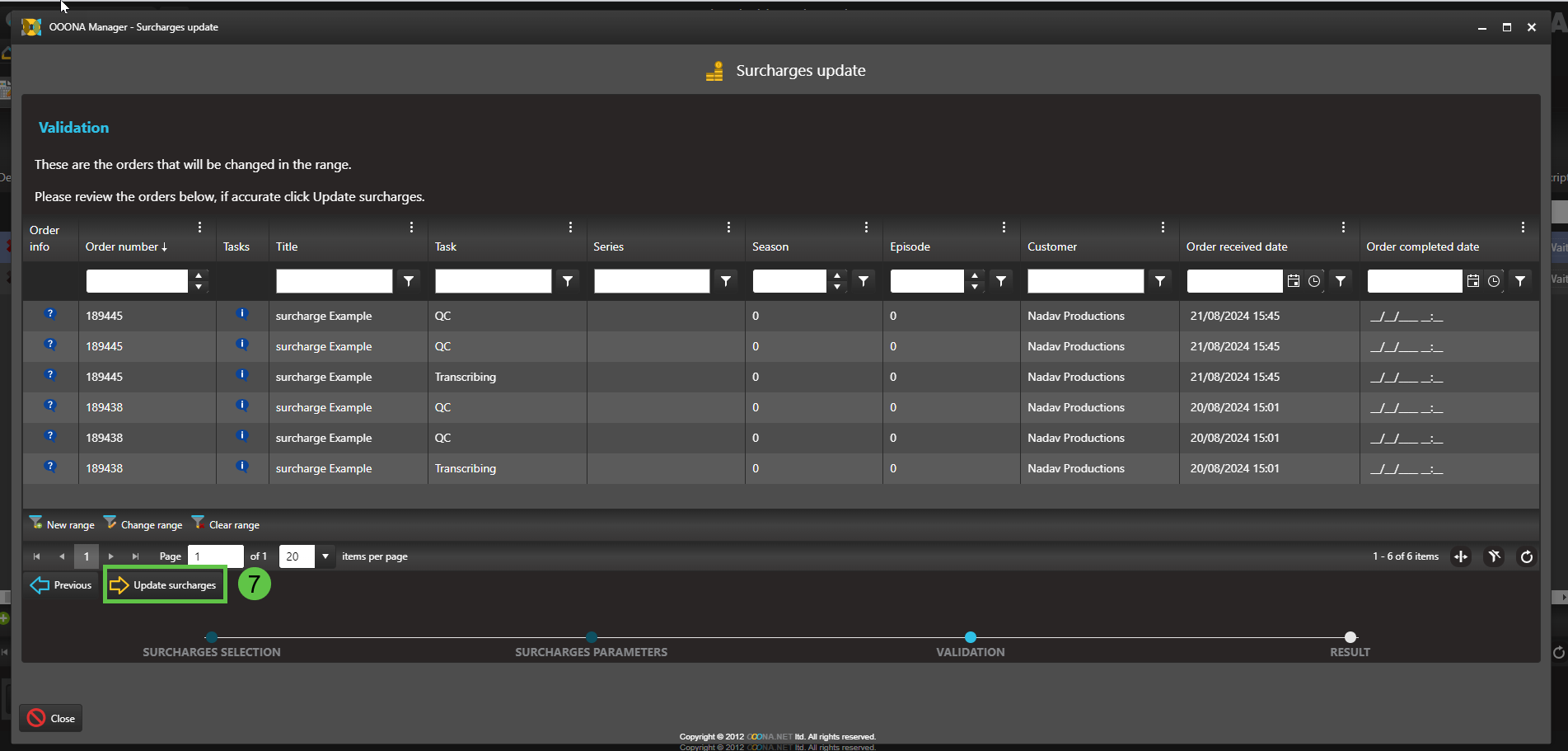Click the clear filters icon beside refresh
The width and height of the screenshot is (1568, 751).
pyautogui.click(x=1494, y=556)
